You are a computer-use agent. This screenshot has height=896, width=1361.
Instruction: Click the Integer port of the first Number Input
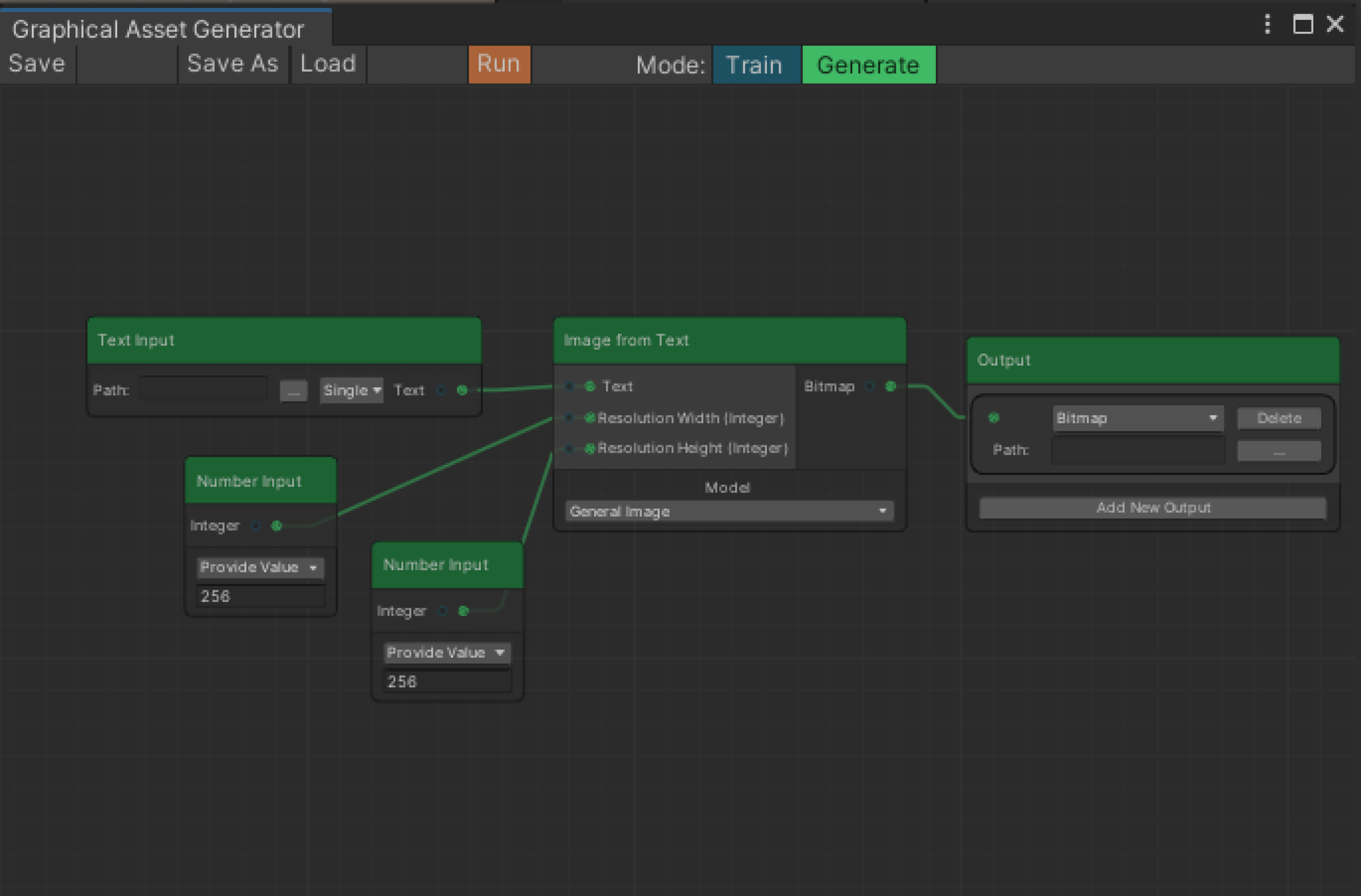[x=276, y=526]
